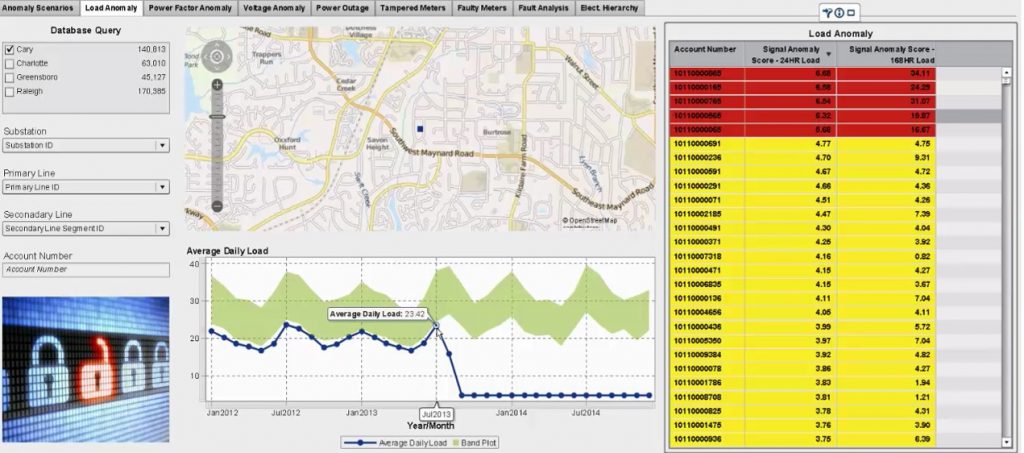1024x453 pixels.
Task: Zoom out the map with the minus button
Action: pyautogui.click(x=217, y=206)
